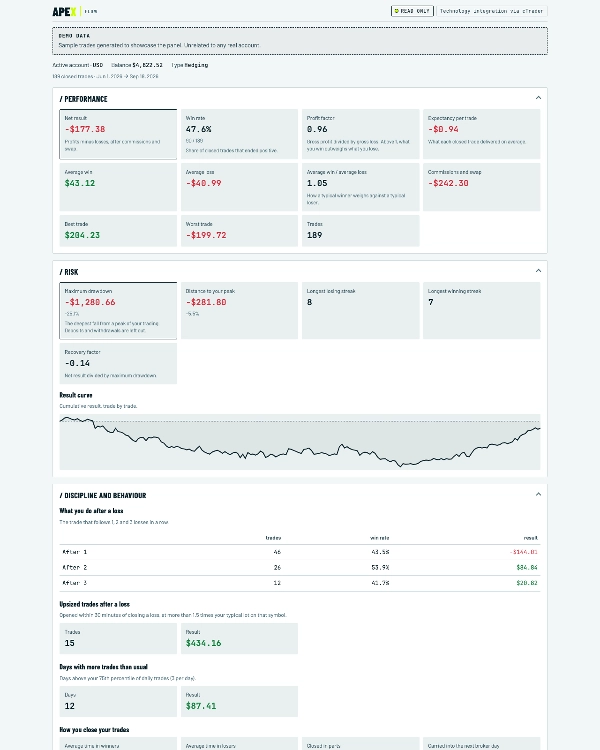Select the Distance to your peak card

[239, 310]
